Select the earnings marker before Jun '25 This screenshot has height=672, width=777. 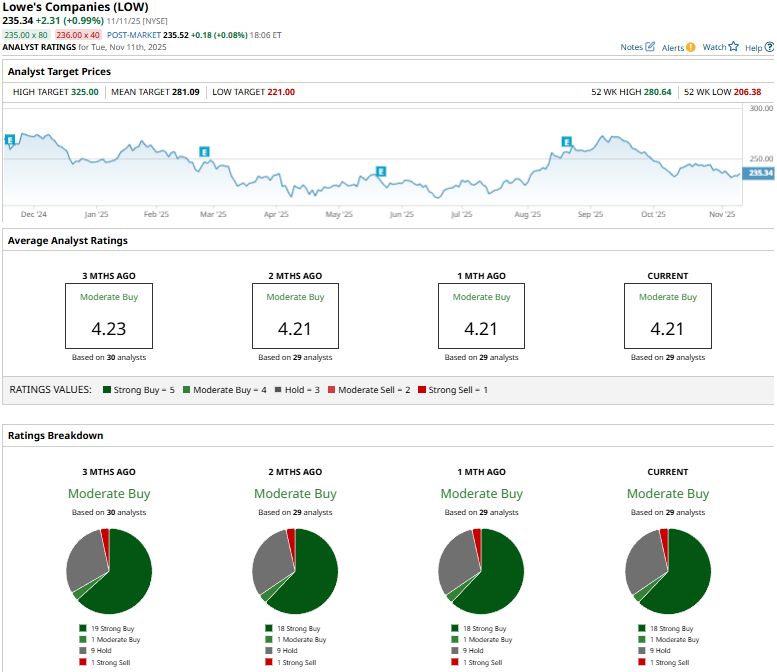click(380, 171)
